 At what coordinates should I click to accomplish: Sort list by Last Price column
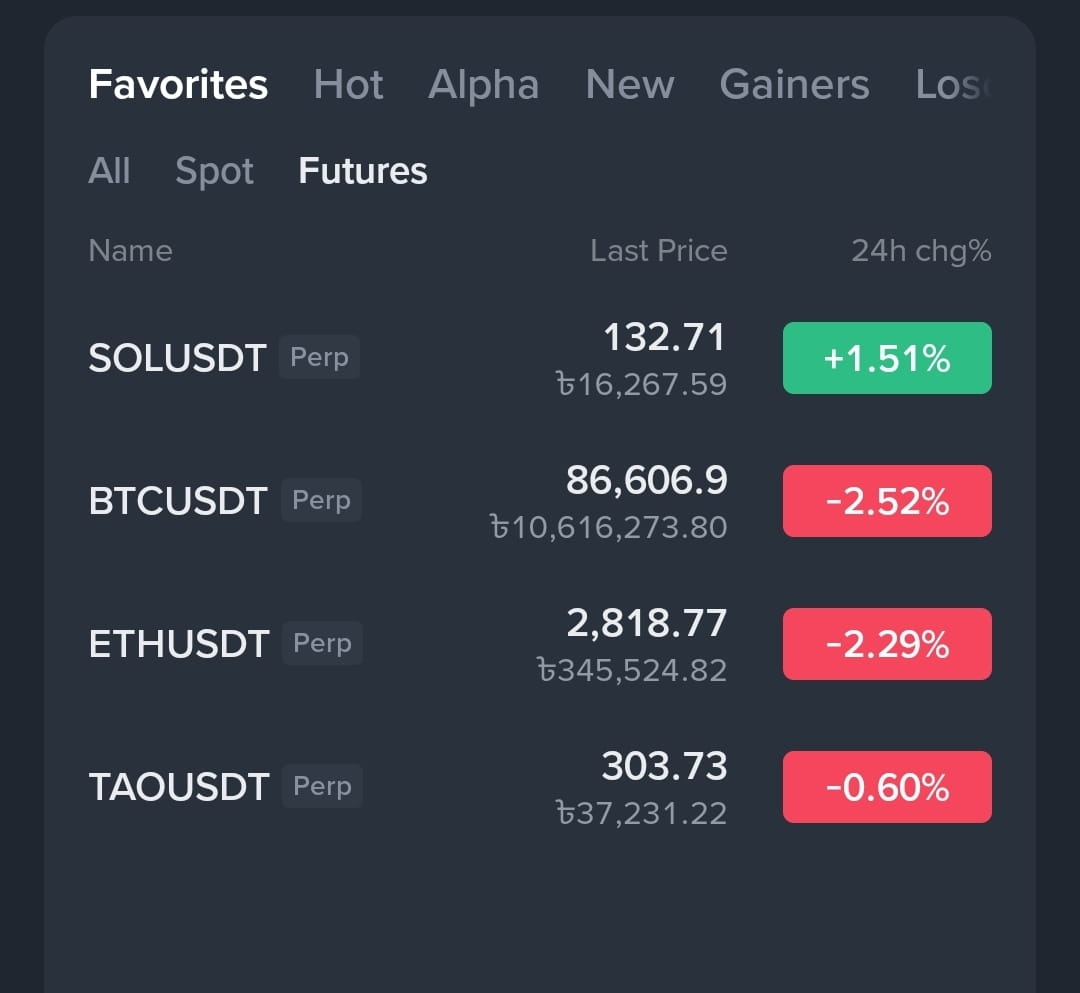coord(658,251)
